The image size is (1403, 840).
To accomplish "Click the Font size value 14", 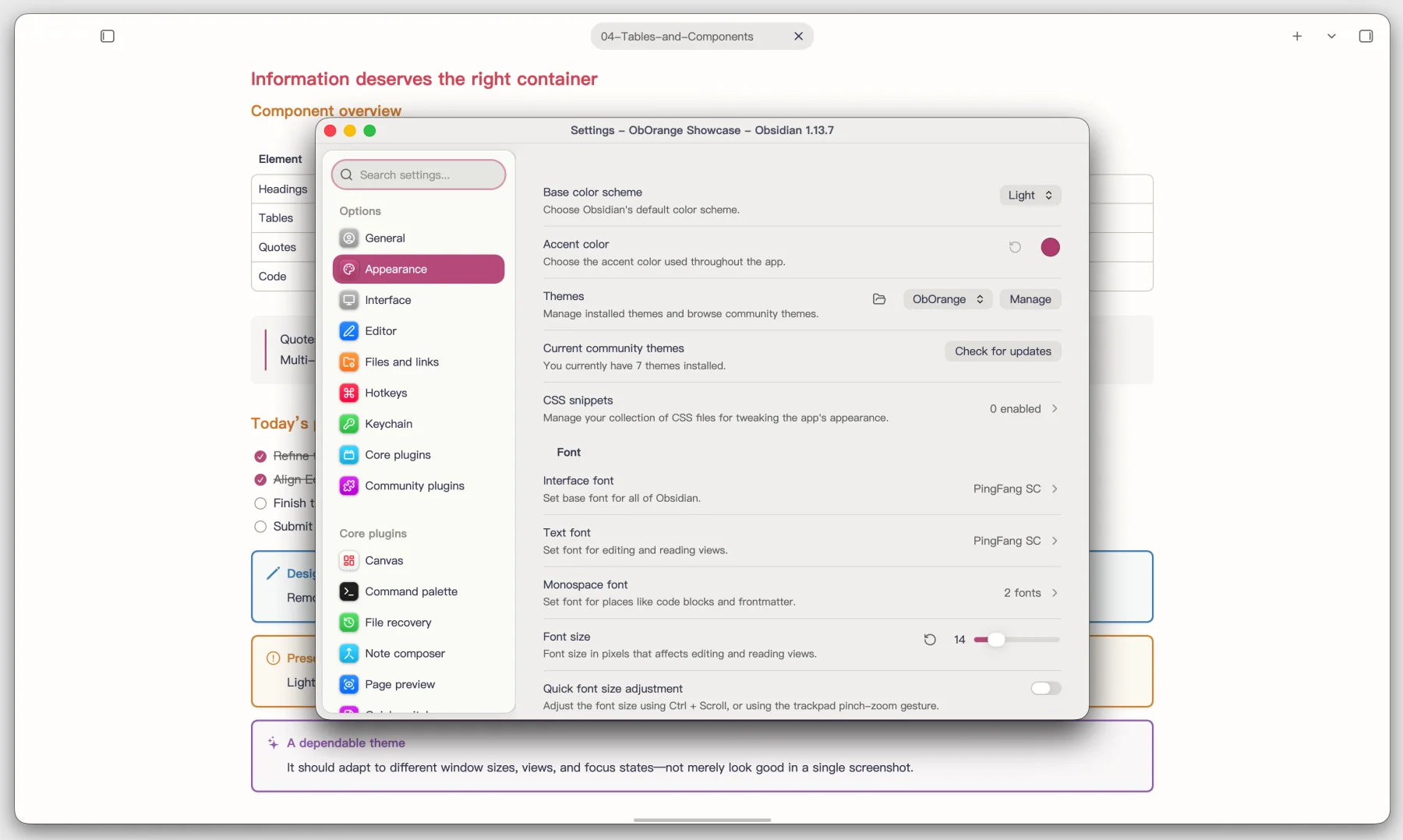I will click(x=959, y=640).
